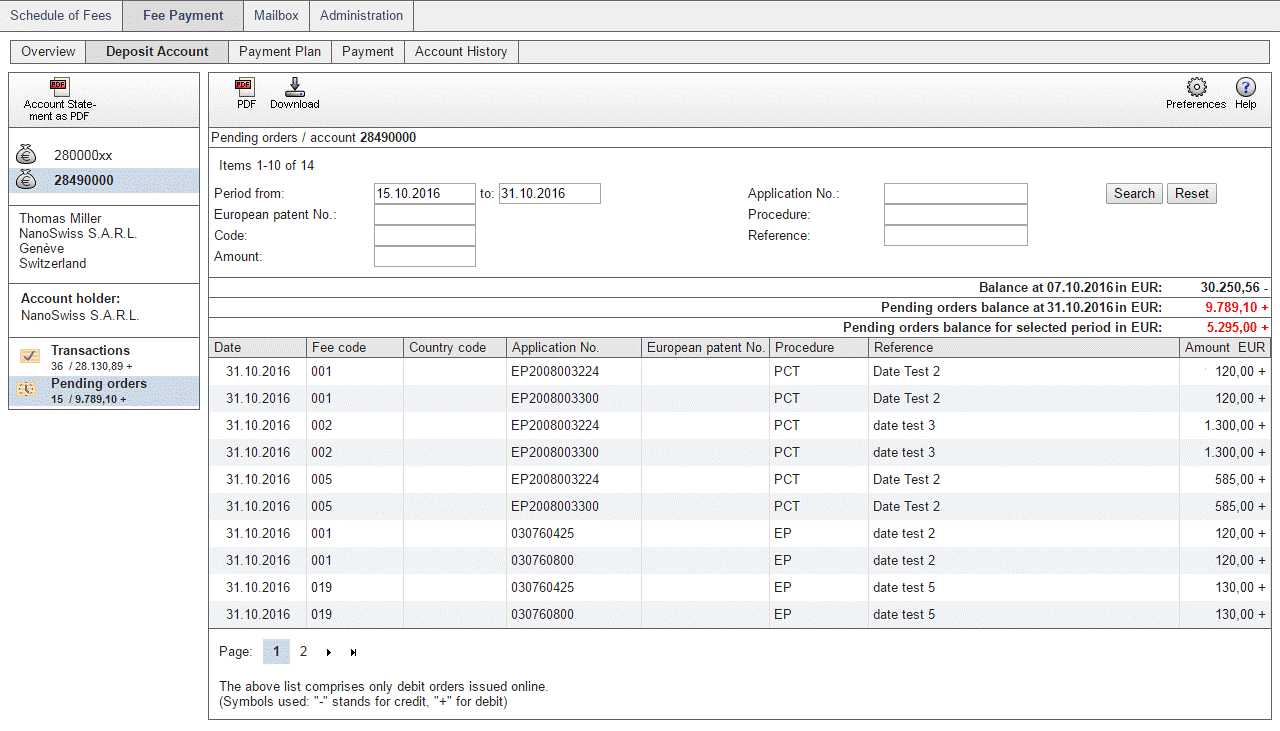Sort by the Amount EUR column header

pyautogui.click(x=1226, y=348)
